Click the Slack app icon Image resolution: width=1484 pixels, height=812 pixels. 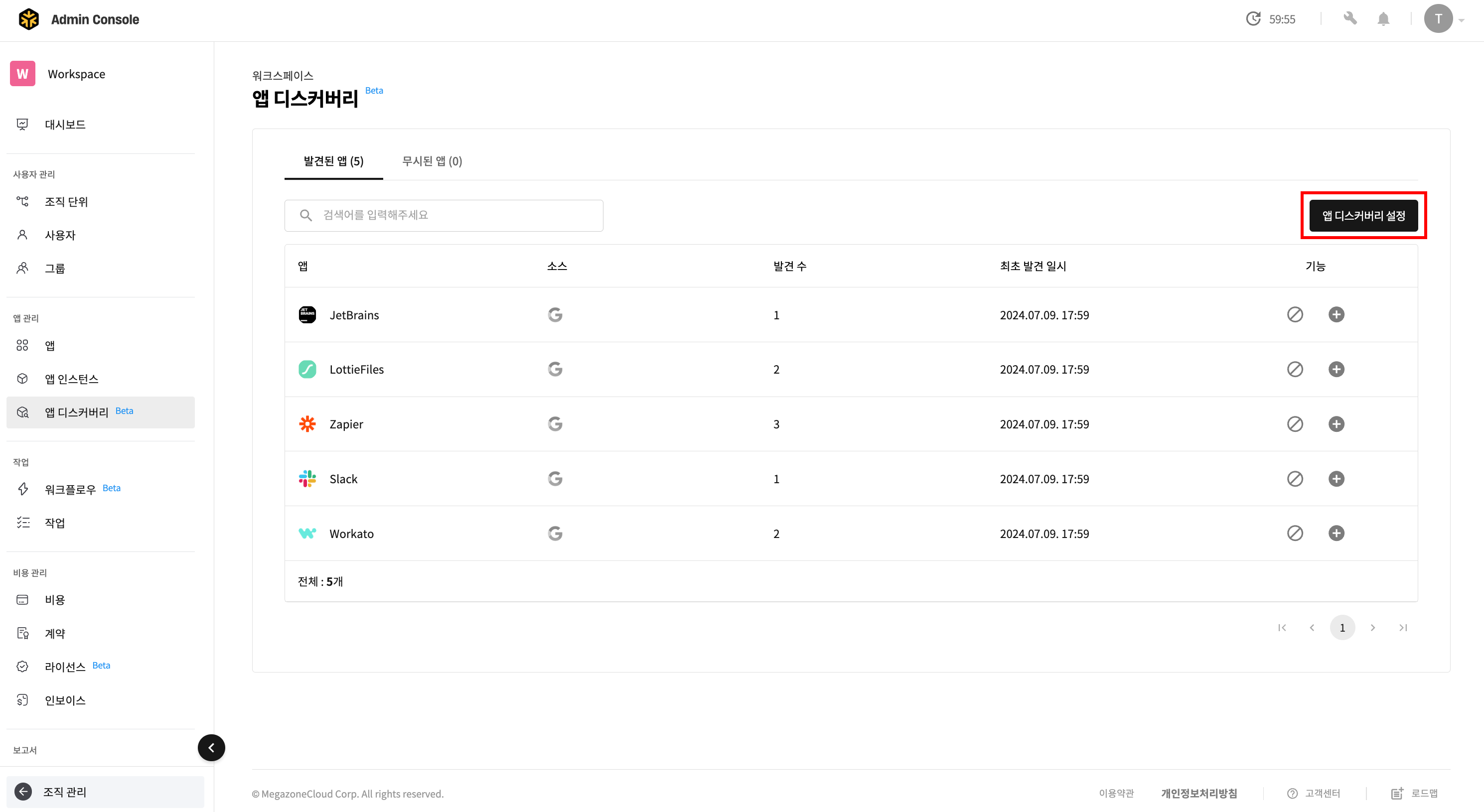tap(307, 479)
